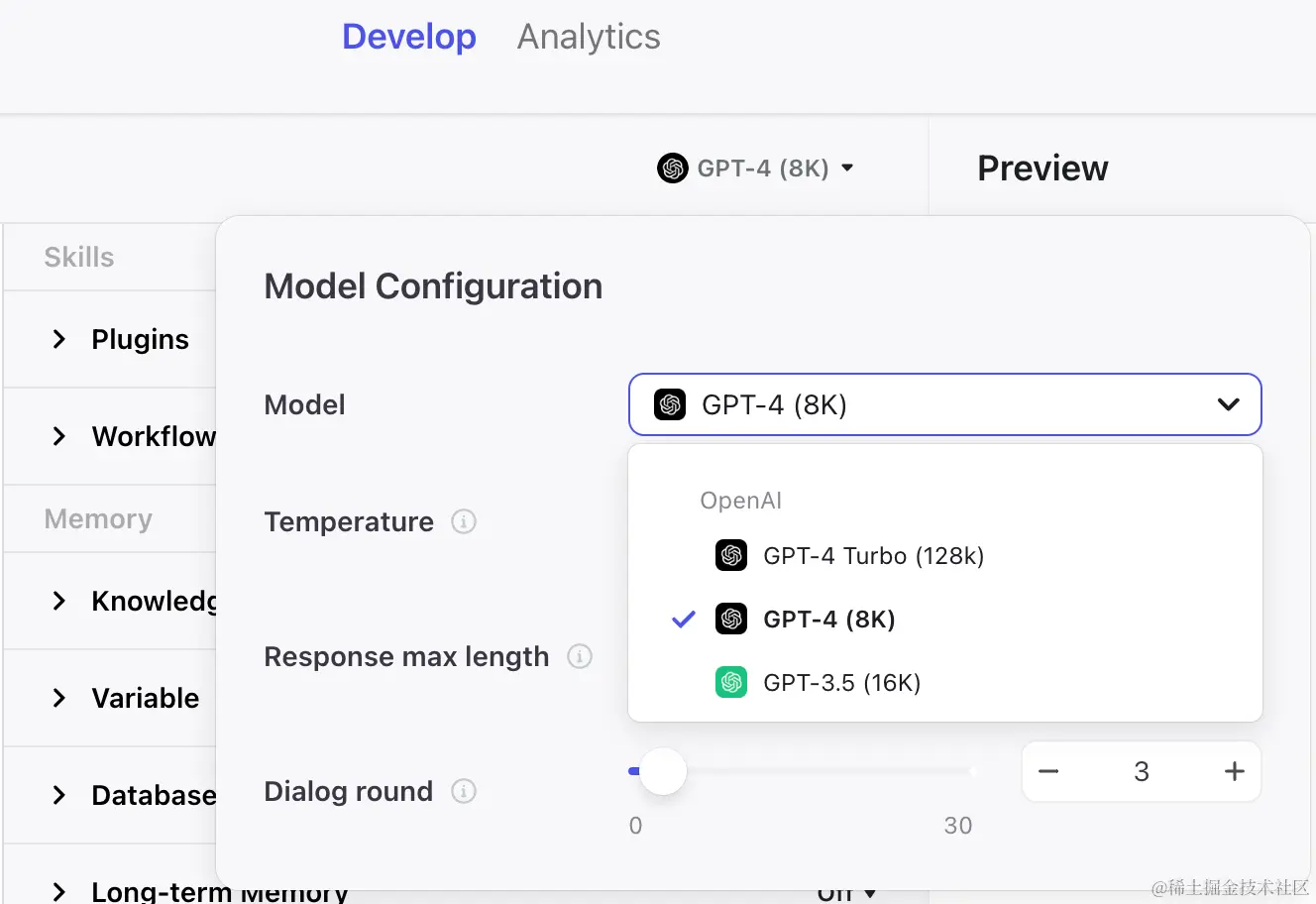Screen dimensions: 1316x904
Task: Open the Long-term Memory Off dropdown
Action: 847,892
